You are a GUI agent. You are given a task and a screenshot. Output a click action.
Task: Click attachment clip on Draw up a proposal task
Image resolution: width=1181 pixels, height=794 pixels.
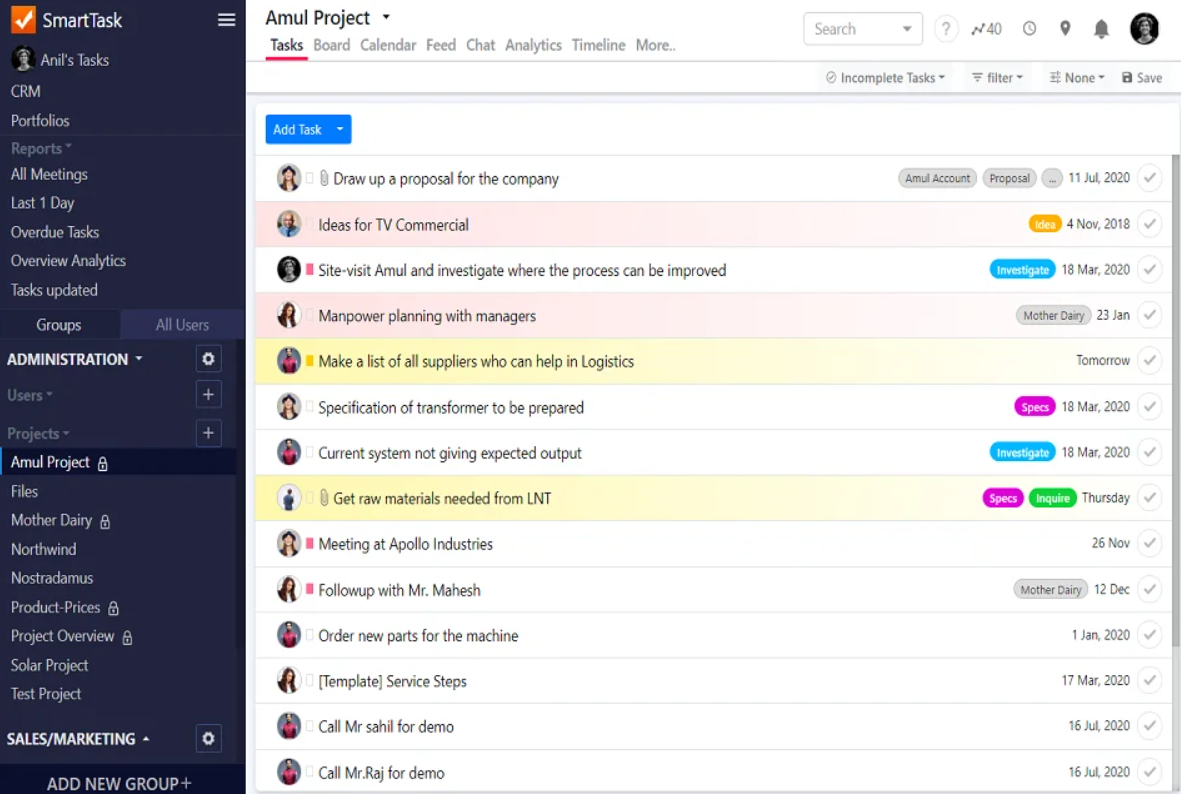tap(324, 178)
